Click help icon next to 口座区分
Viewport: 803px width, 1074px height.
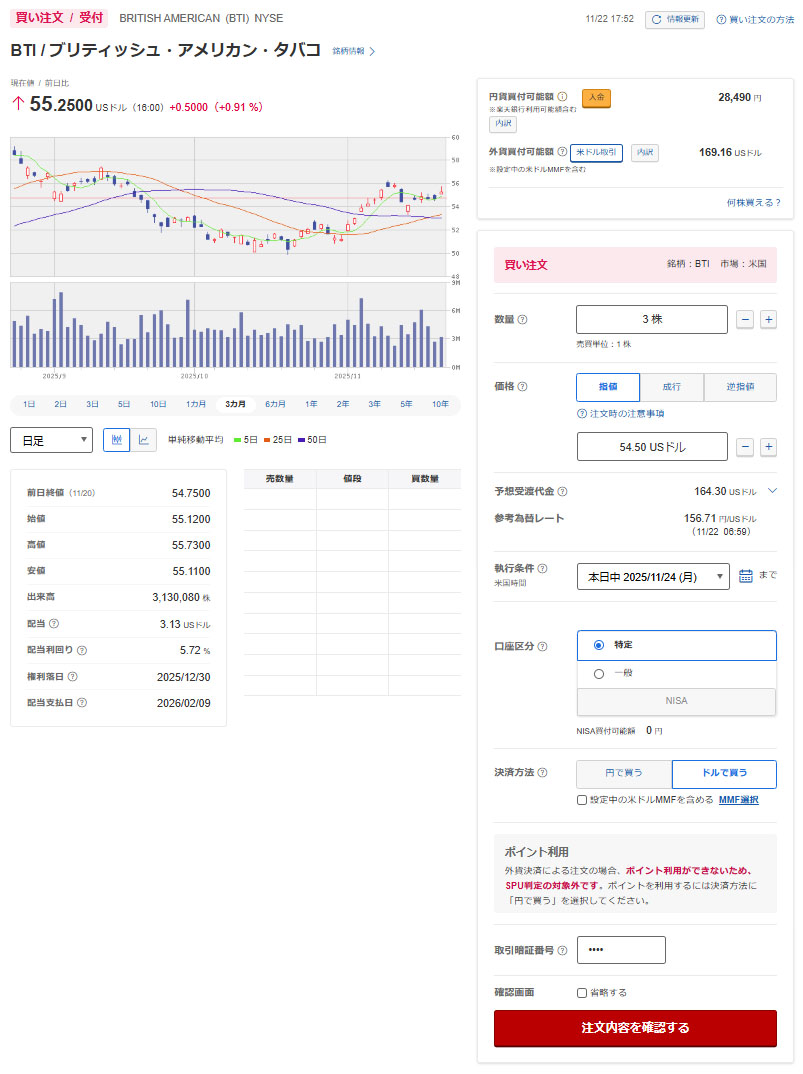tap(543, 646)
